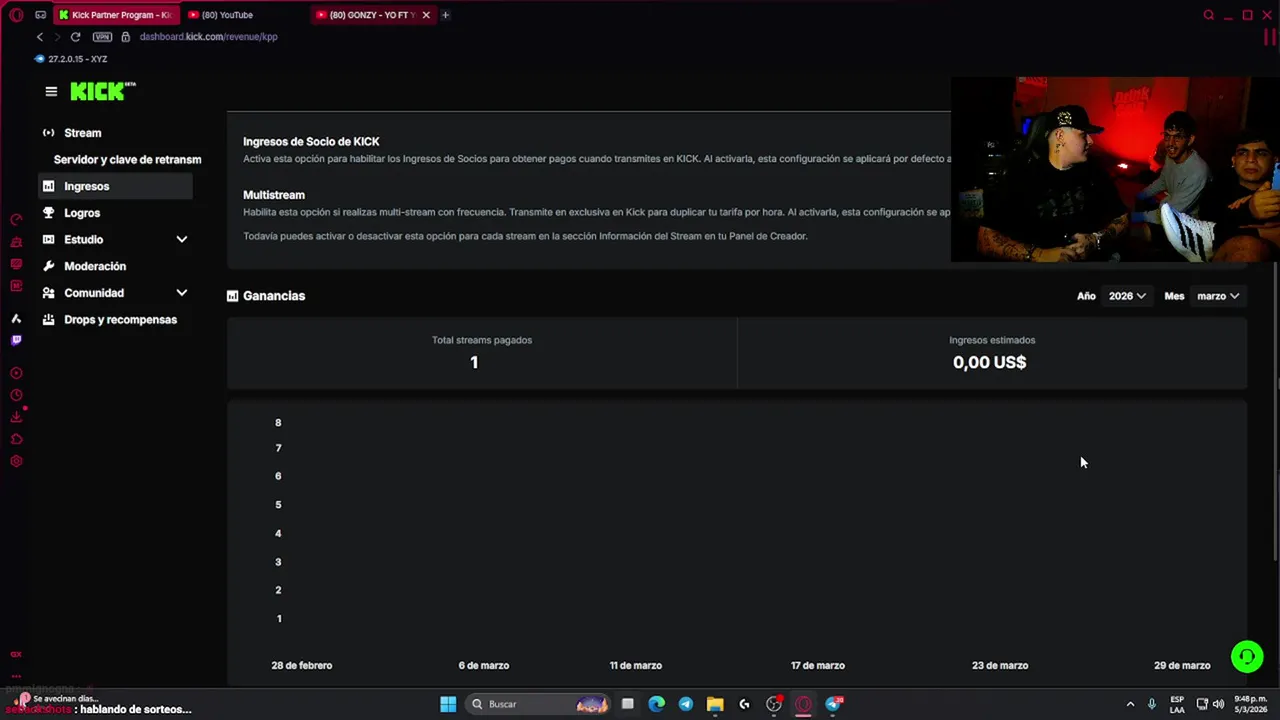
Task: Click the site padlock security icon
Action: [x=125, y=37]
